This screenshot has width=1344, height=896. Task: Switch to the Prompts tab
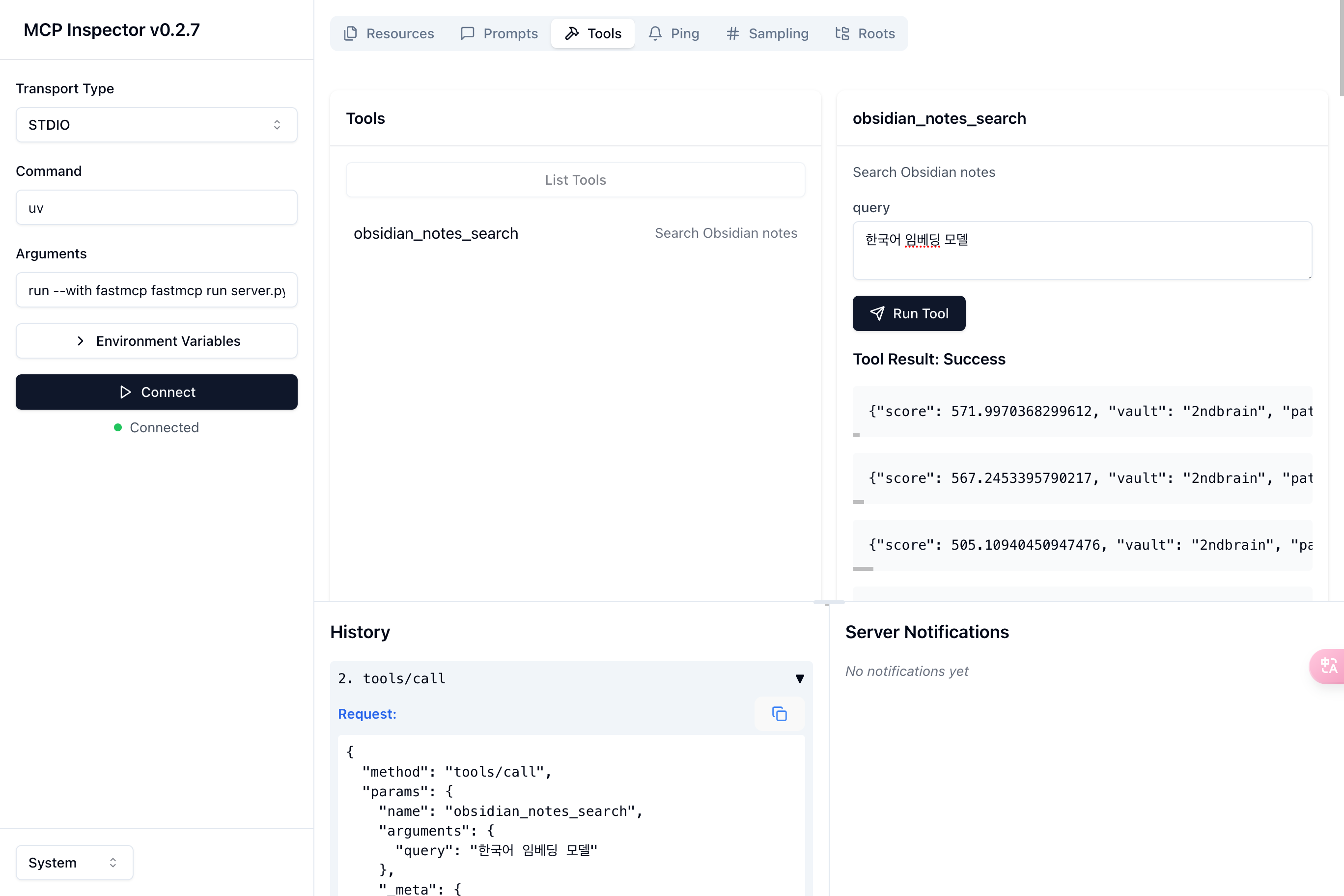(500, 33)
